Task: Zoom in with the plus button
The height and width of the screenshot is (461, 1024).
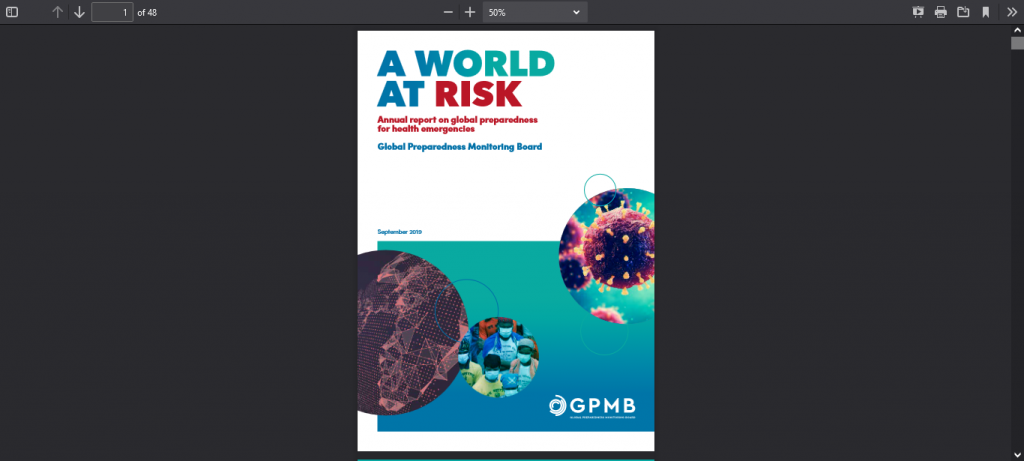Action: click(470, 12)
